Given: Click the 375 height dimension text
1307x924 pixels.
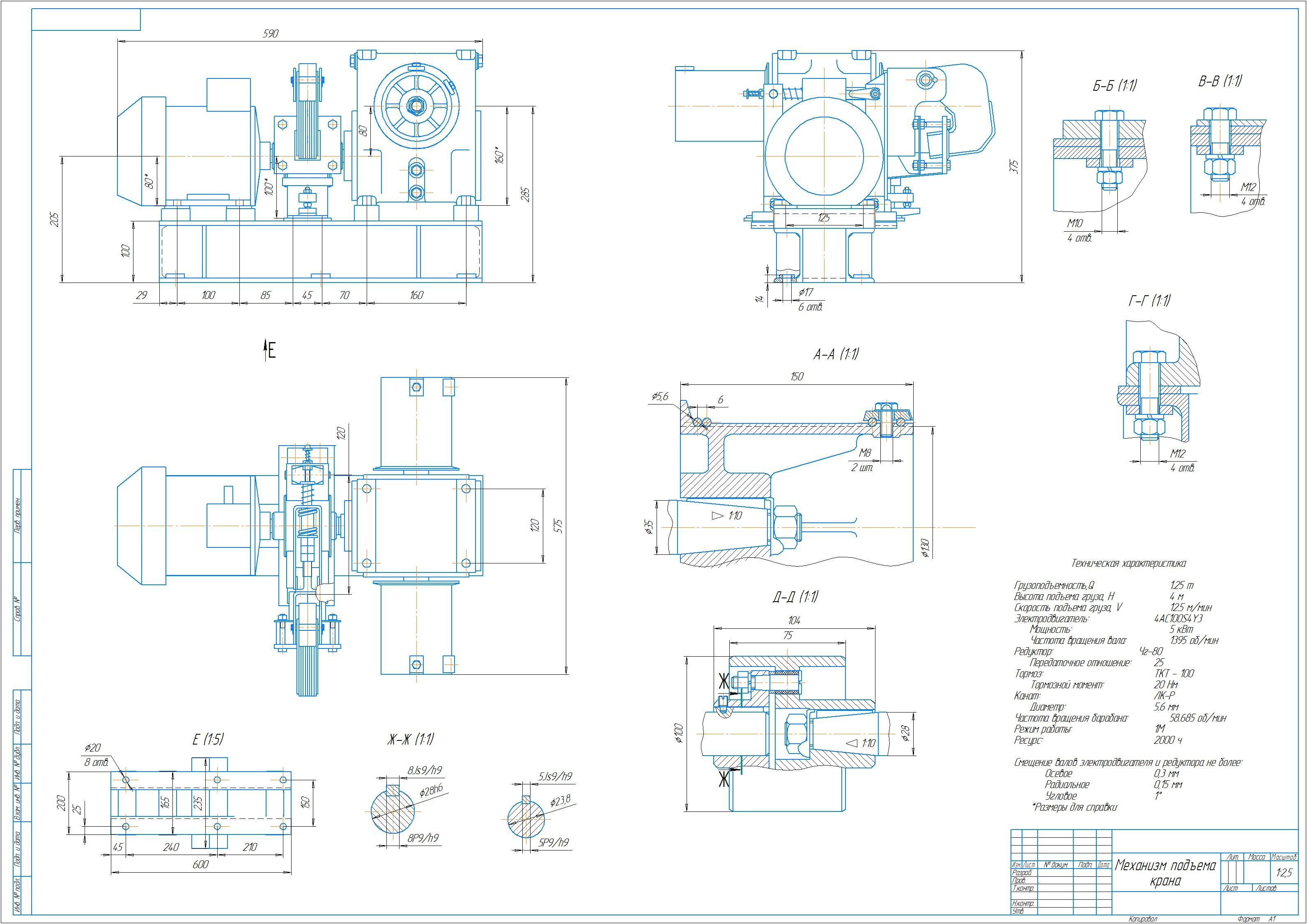Looking at the screenshot, I should coord(1014,167).
